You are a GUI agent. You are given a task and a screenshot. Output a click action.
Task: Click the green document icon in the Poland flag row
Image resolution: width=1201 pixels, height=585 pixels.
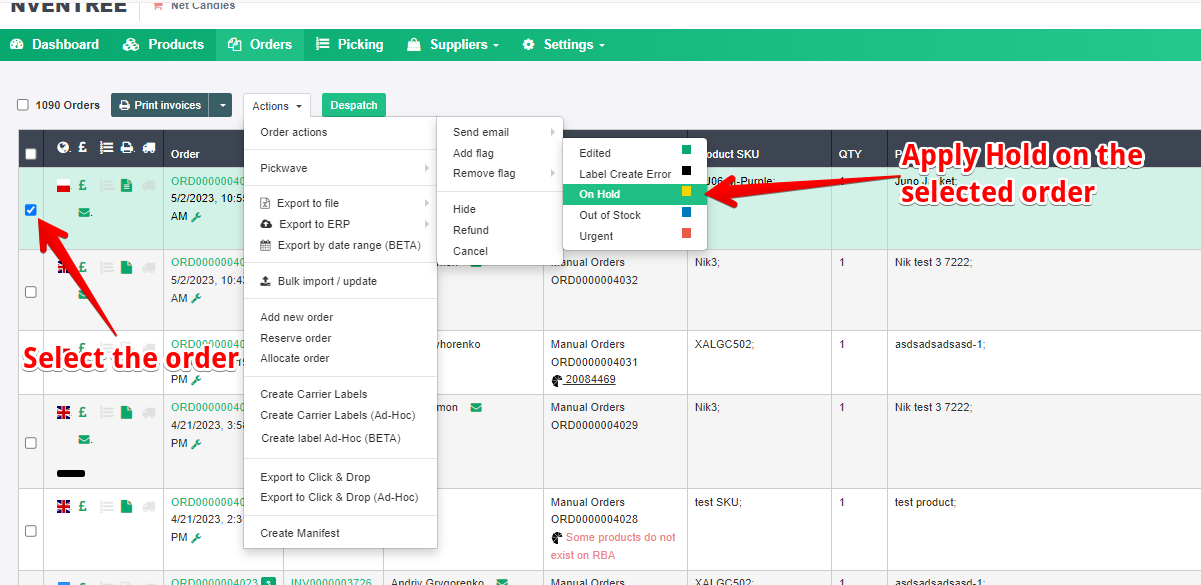(127, 186)
